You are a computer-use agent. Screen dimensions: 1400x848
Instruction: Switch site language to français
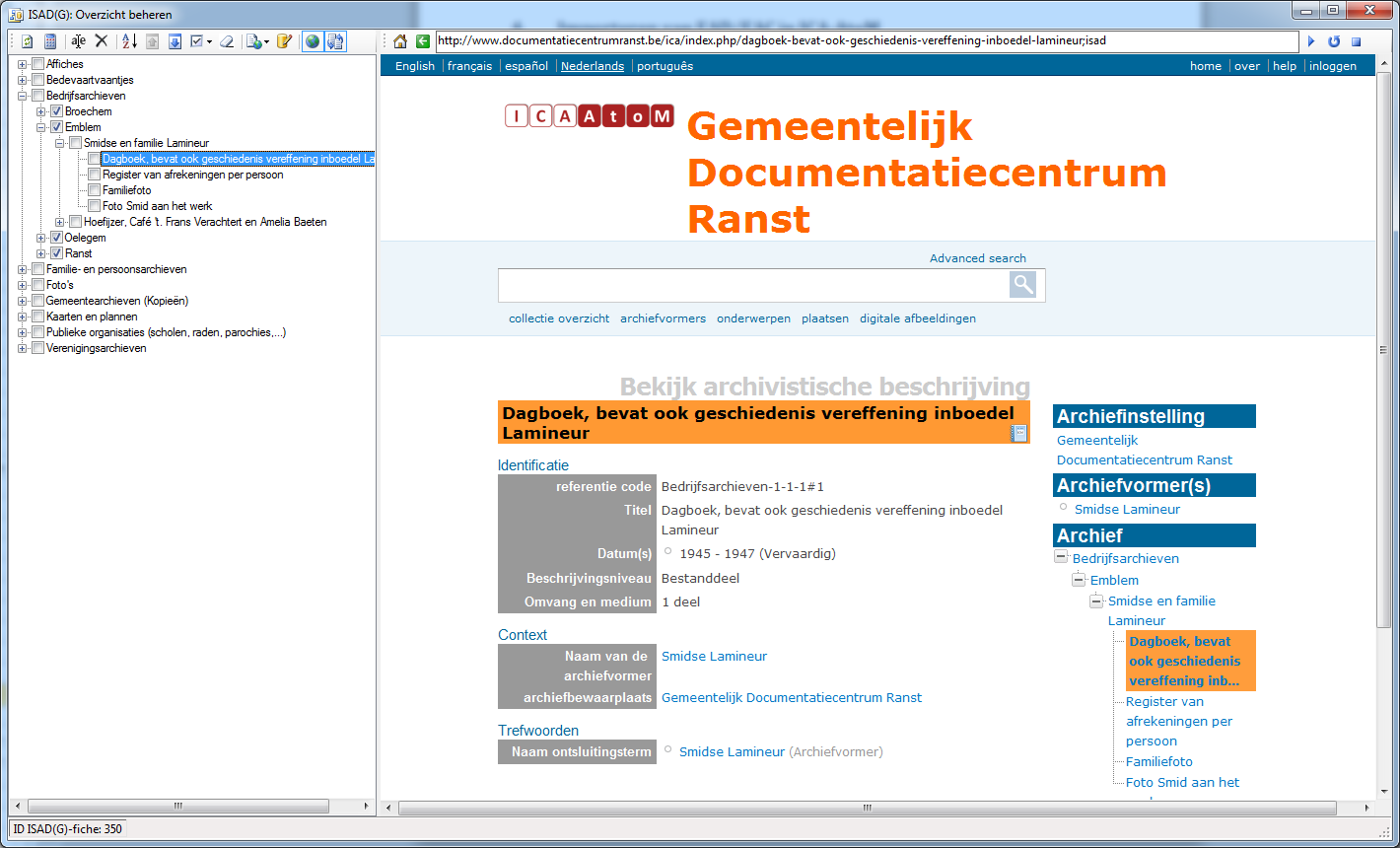(469, 66)
